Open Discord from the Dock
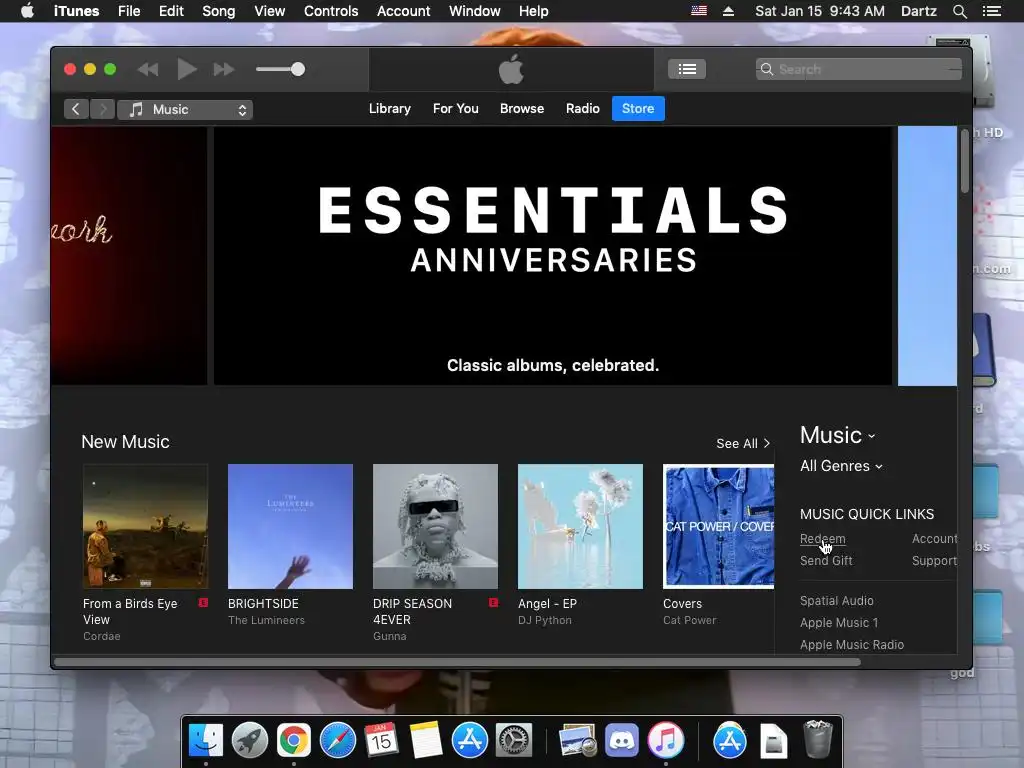Screen dimensions: 1024x768 [621, 741]
